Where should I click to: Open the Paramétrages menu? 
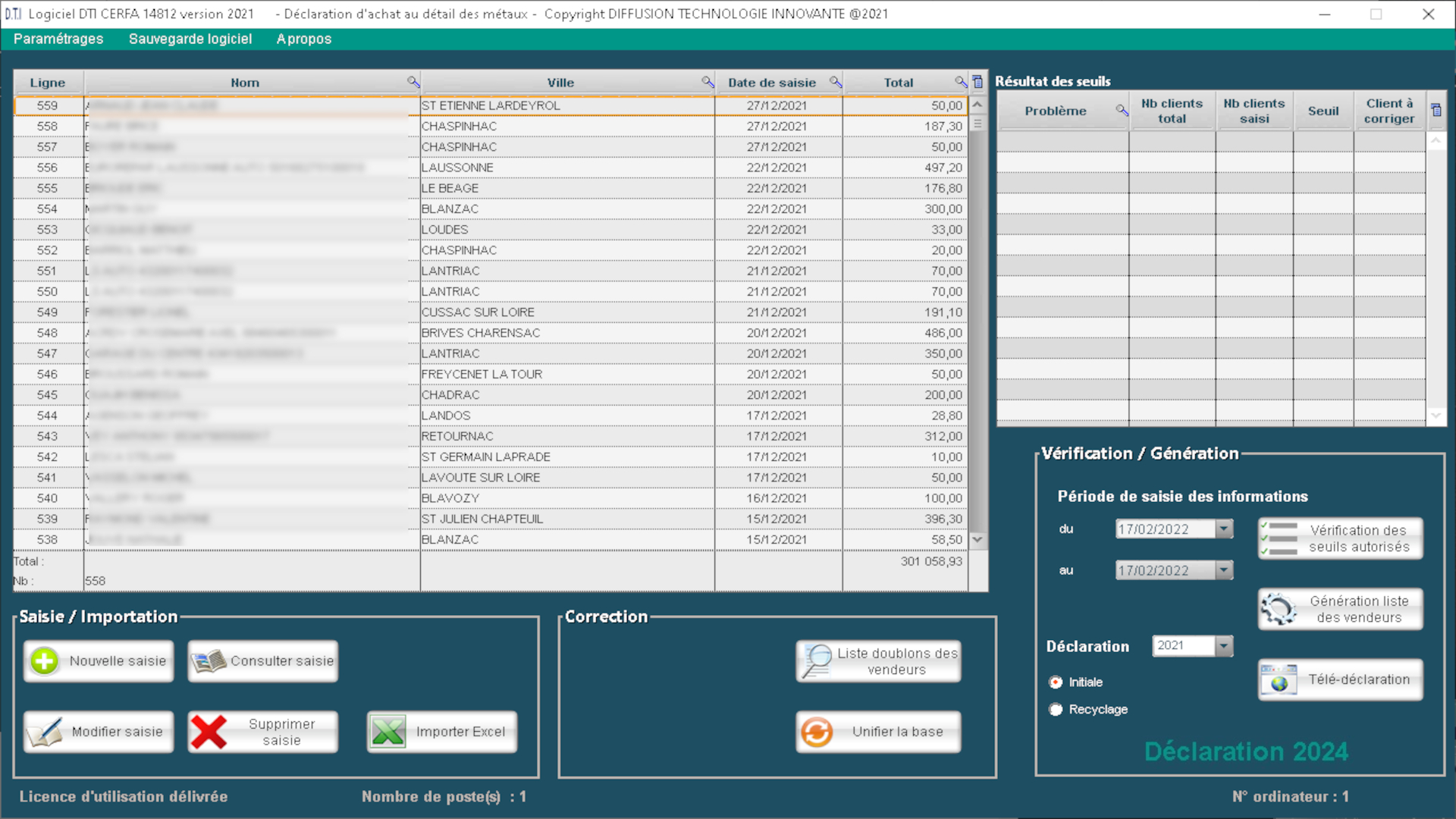coord(58,39)
